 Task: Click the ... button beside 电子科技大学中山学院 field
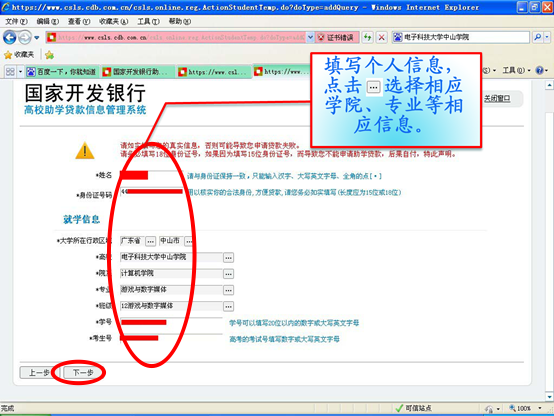(228, 258)
